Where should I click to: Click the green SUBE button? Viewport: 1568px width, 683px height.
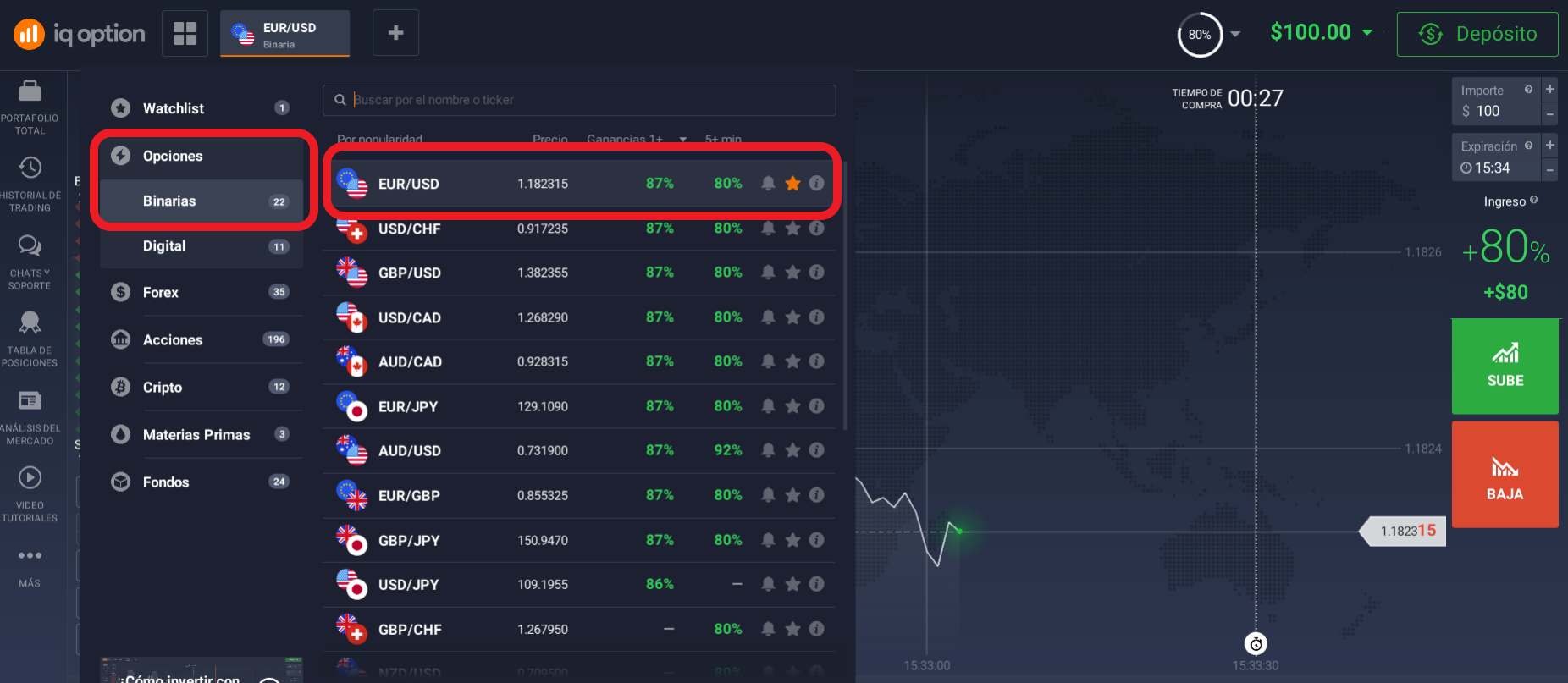point(1505,366)
